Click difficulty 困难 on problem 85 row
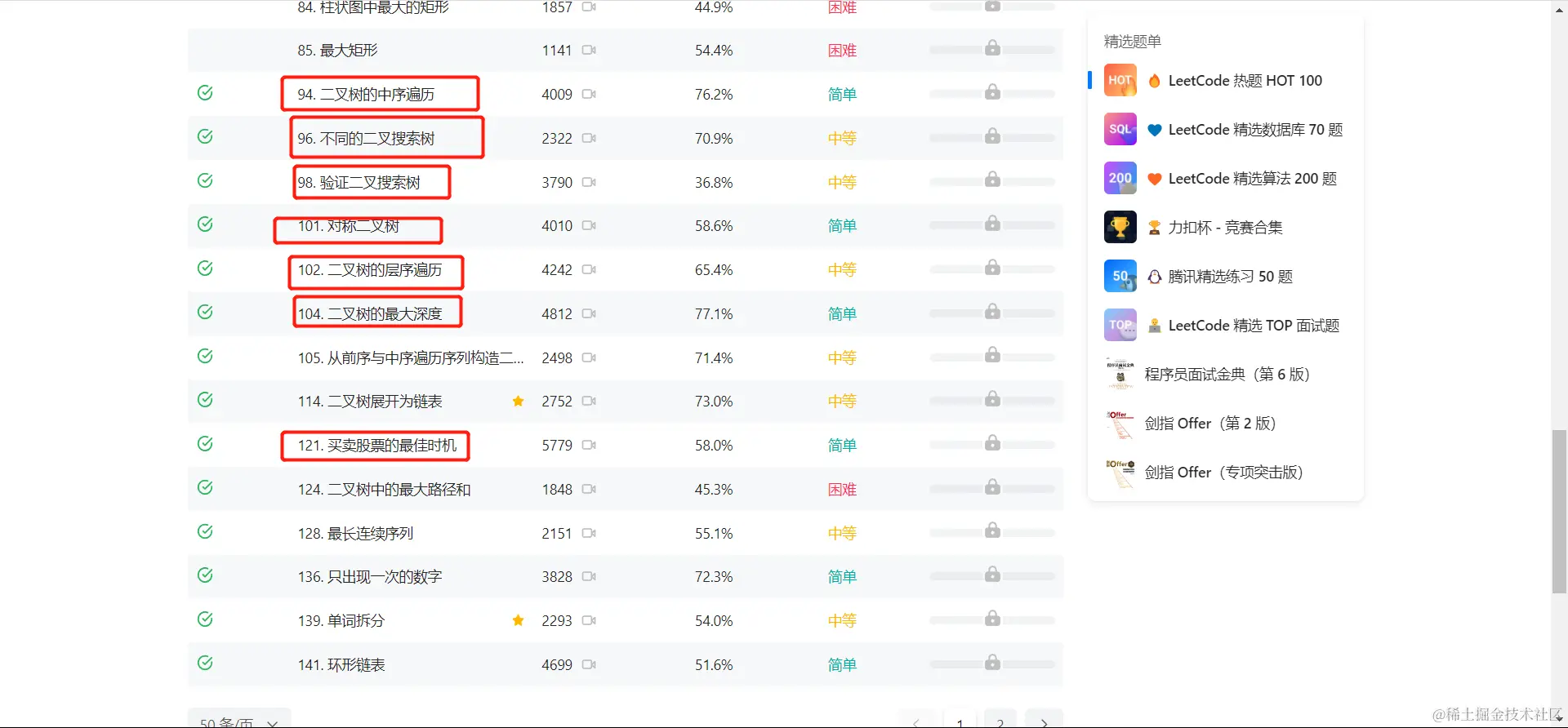 click(x=842, y=51)
